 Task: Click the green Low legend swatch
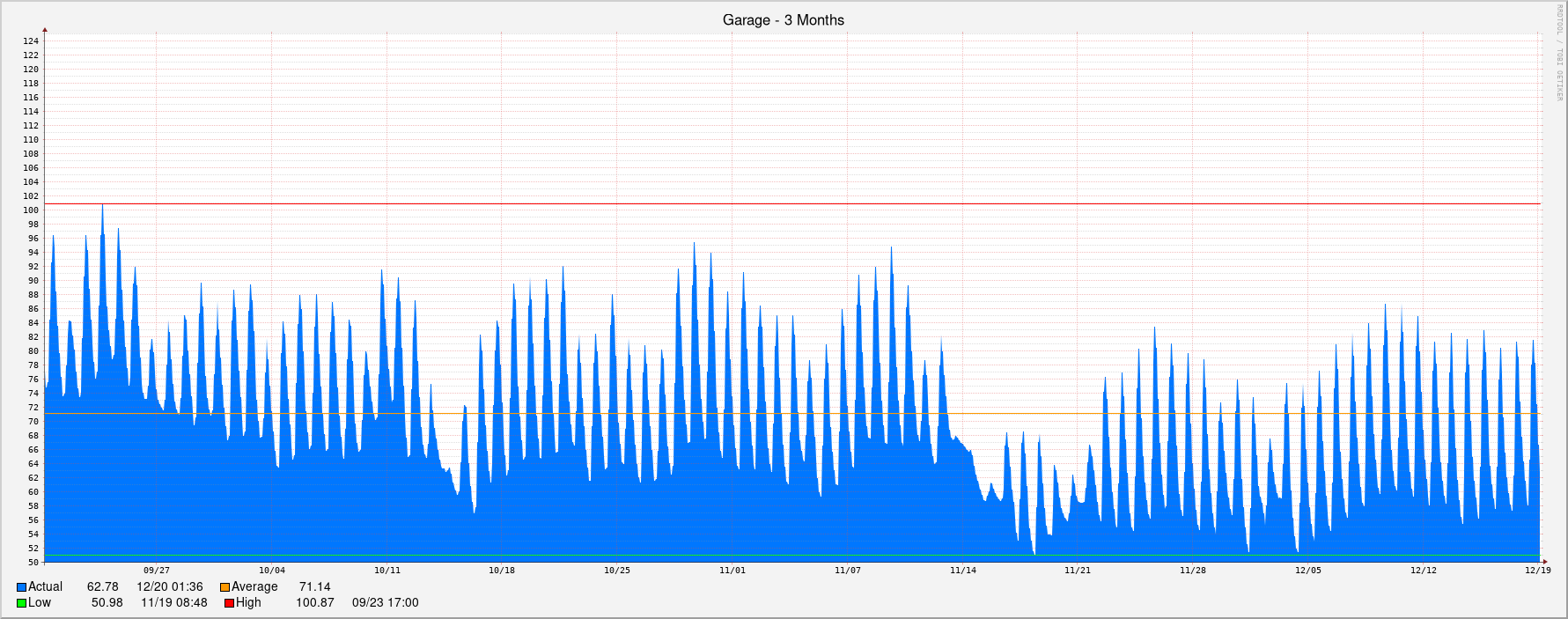[21, 603]
